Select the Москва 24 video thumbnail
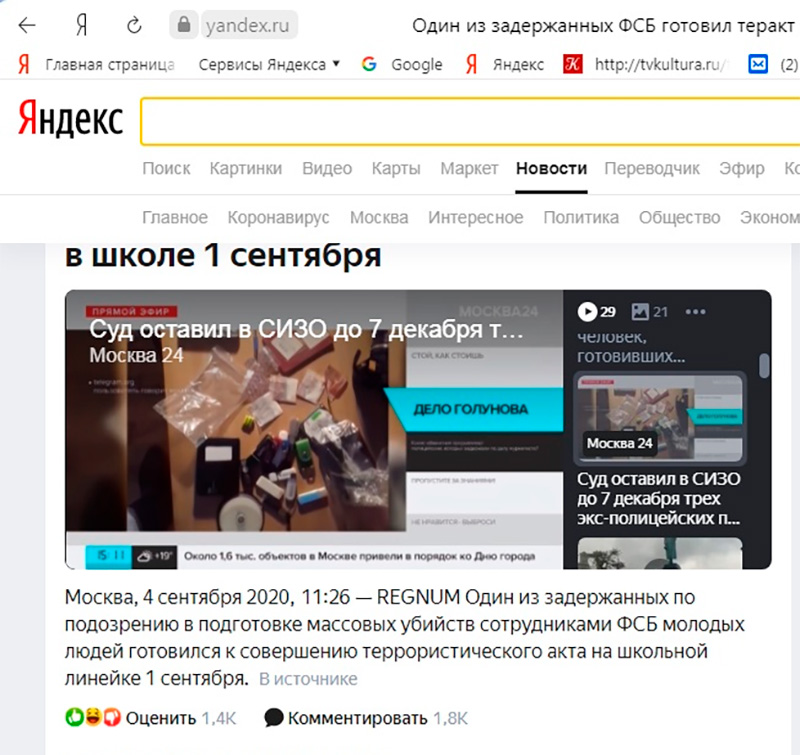 659,418
